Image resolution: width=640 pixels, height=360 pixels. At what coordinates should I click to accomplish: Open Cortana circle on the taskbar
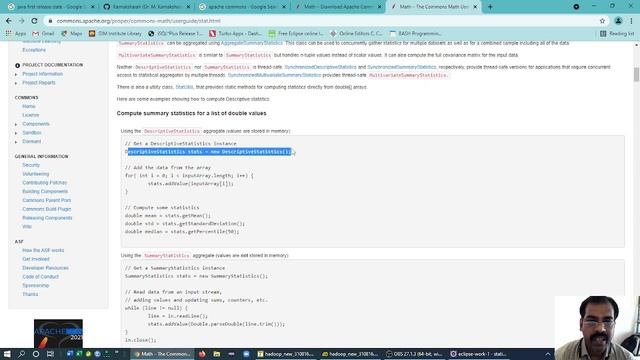pos(36,354)
